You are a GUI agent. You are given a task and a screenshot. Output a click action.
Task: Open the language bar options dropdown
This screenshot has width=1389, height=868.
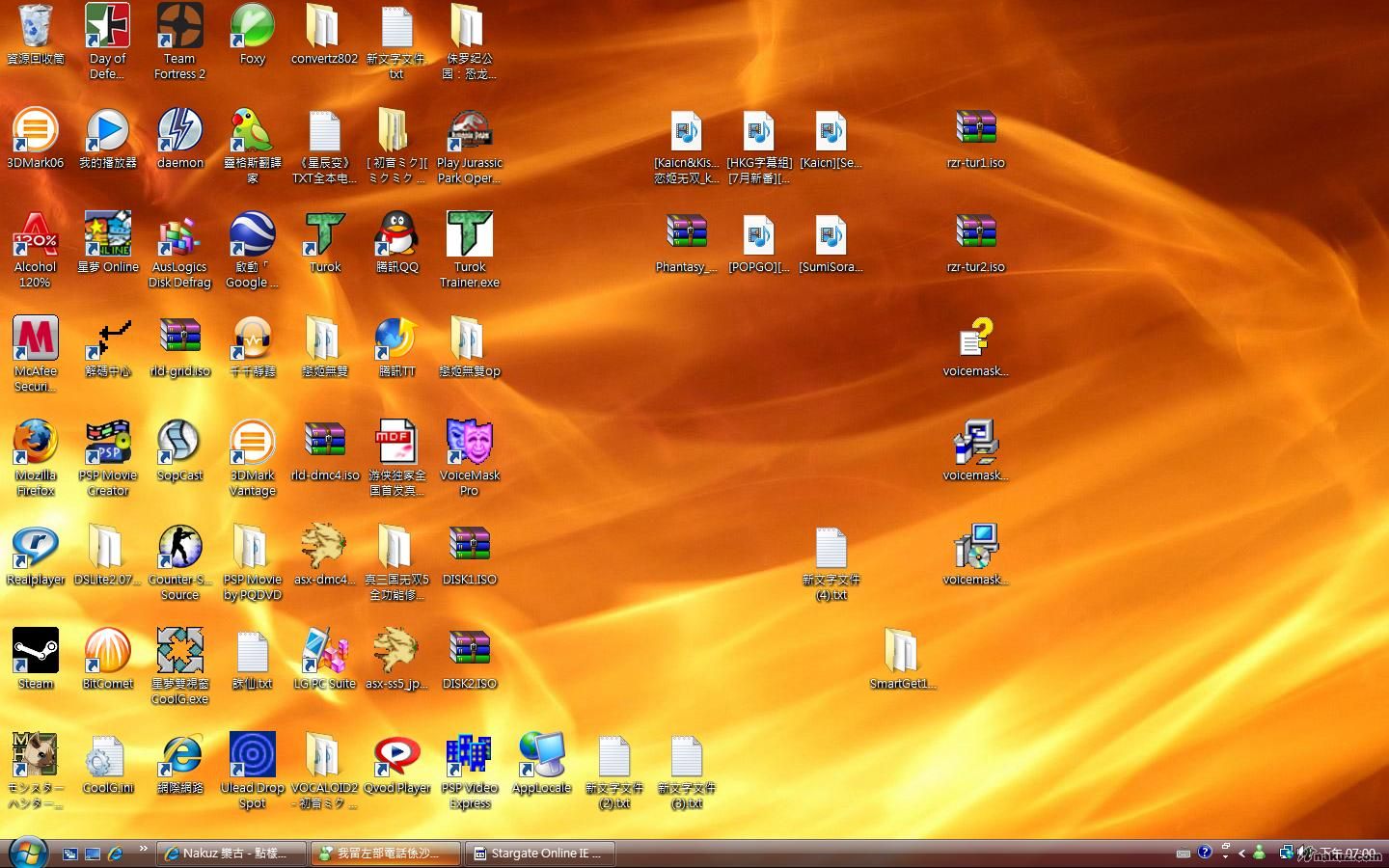coord(1225,856)
